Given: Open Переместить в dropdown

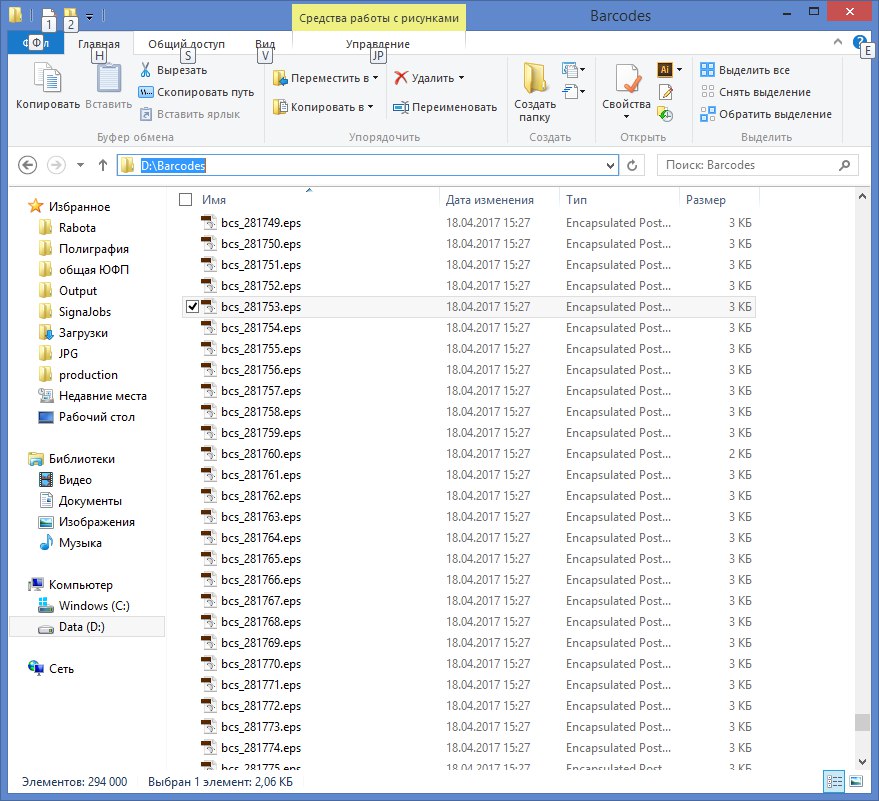Looking at the screenshot, I should click(x=325, y=78).
